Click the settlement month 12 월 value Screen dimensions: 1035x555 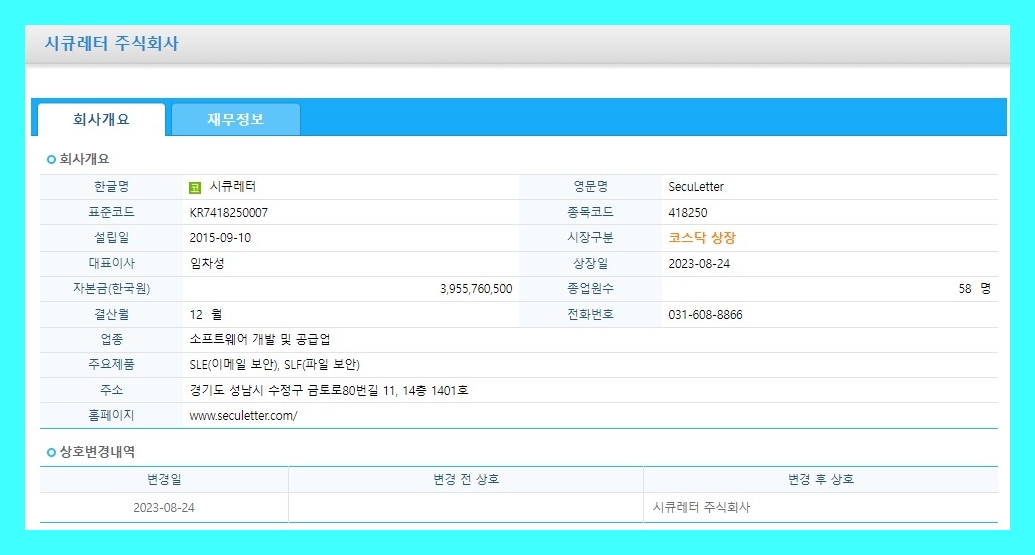[x=205, y=314]
